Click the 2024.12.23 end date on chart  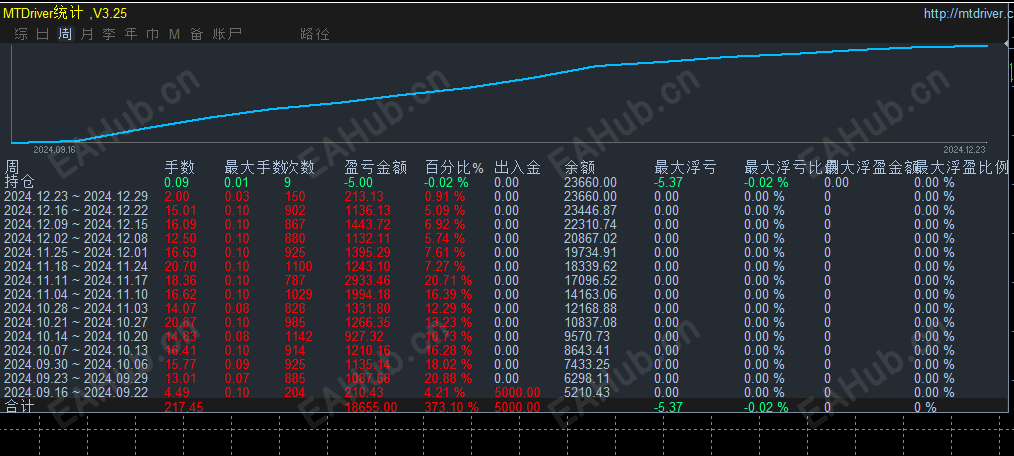pyautogui.click(x=964, y=149)
